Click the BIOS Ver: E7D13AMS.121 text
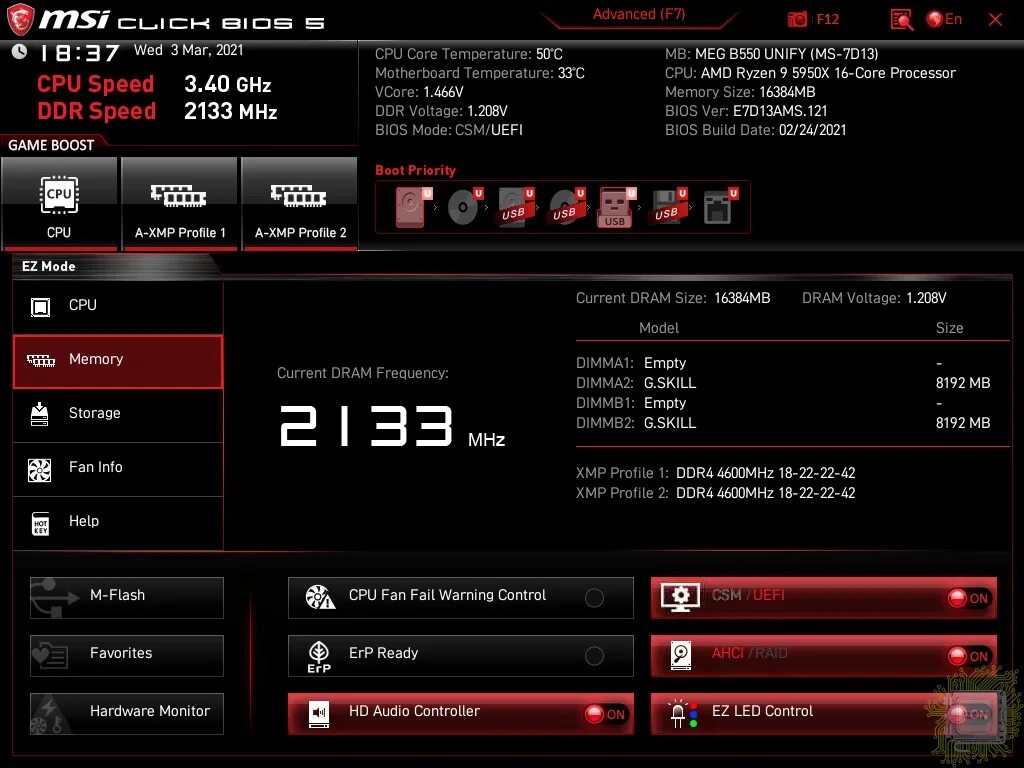This screenshot has width=1024, height=768. coord(746,111)
